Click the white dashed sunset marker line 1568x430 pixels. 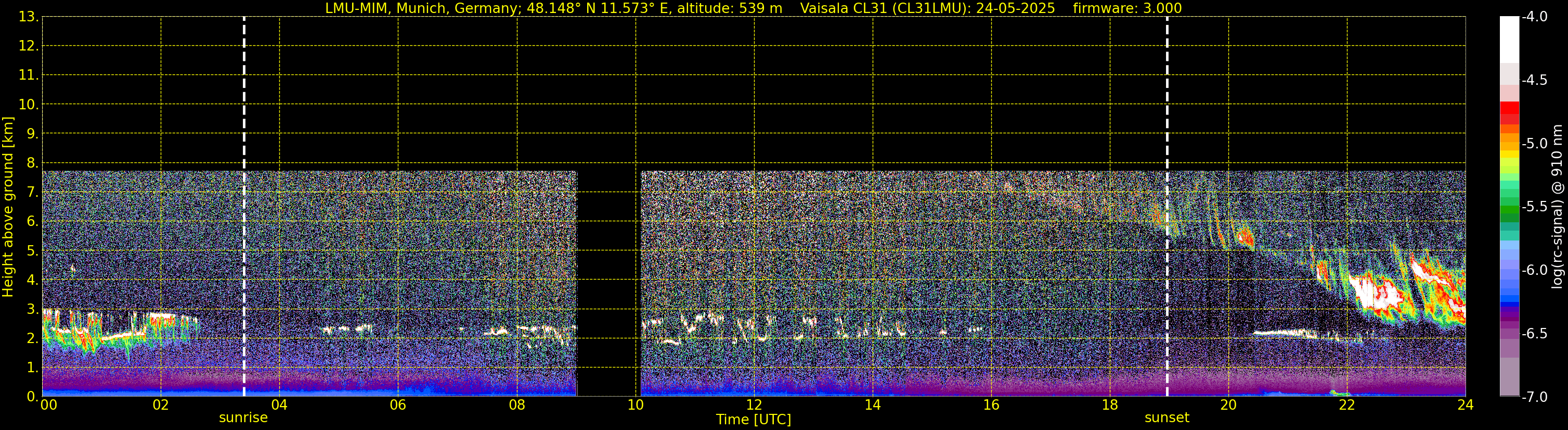point(1167,207)
